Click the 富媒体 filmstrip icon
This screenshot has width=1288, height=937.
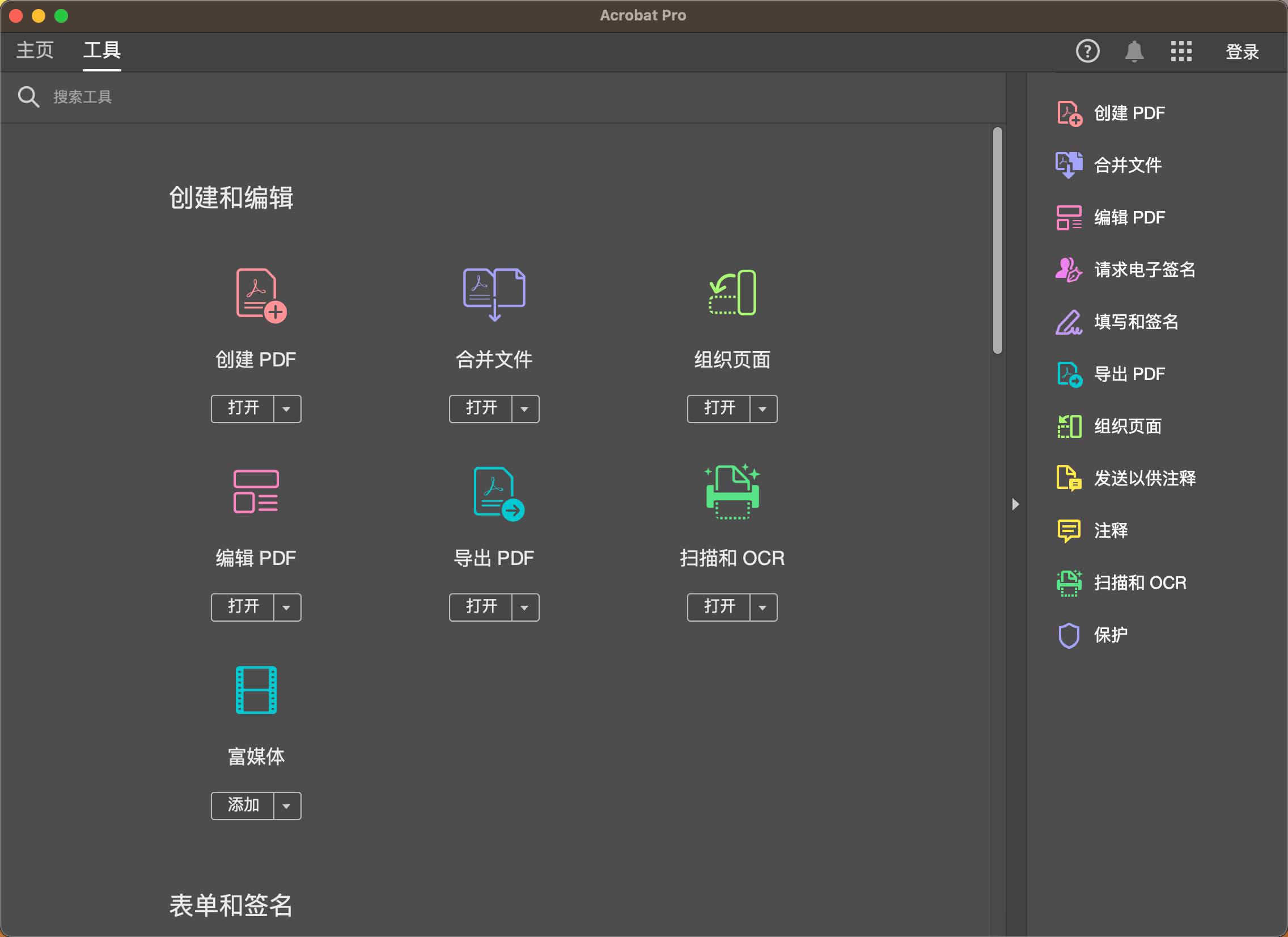click(x=256, y=690)
